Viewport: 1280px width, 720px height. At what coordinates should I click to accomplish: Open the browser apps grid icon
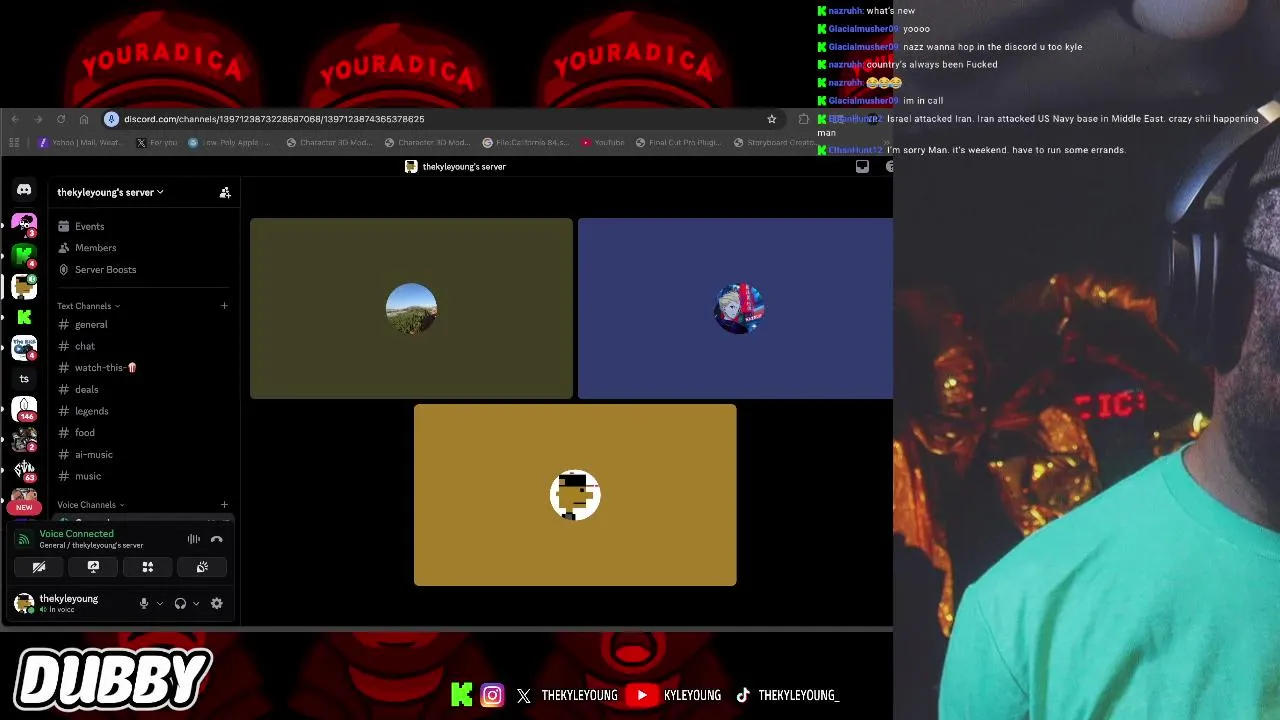[14, 143]
